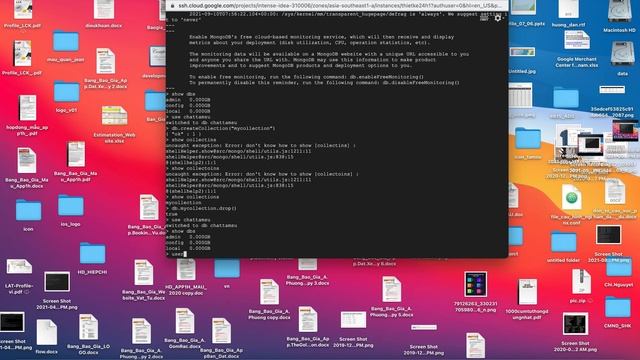The width and height of the screenshot is (640, 360).
Task: Select the Profile_LCK.pdf file at top
Action: coord(23,10)
